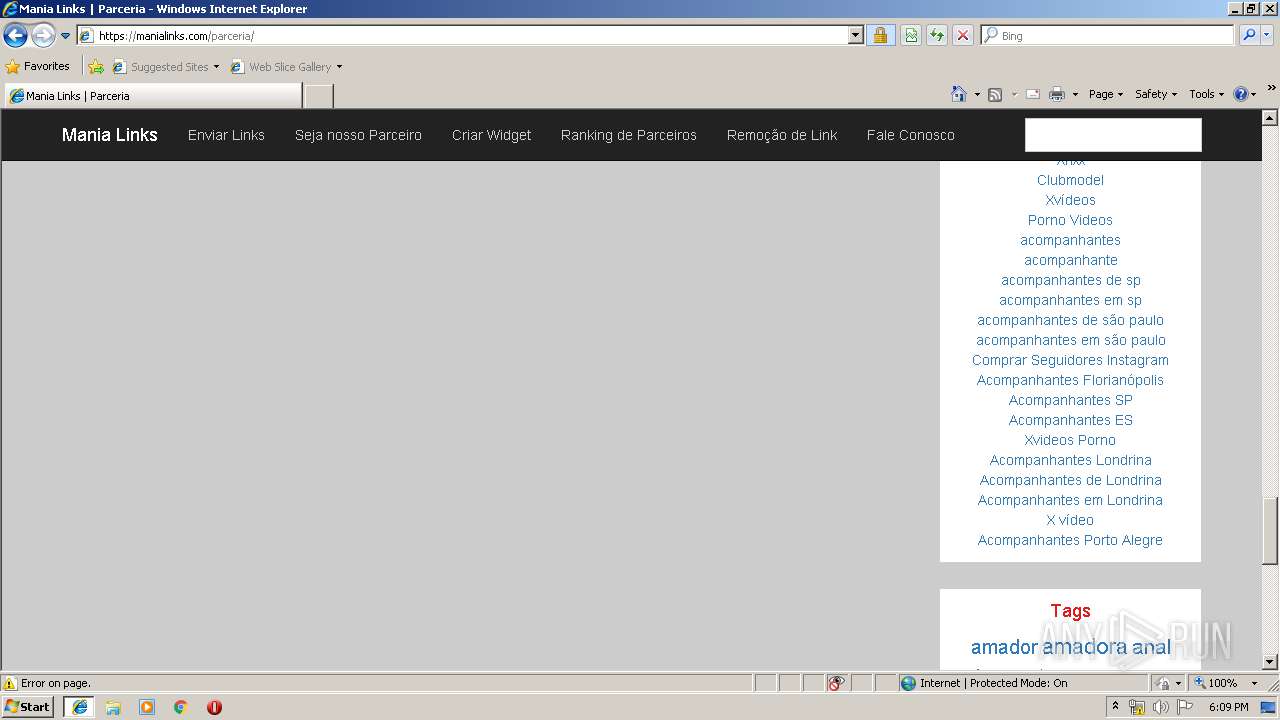Viewport: 1280px width, 720px height.
Task: Open the recent pages dropdown arrow
Action: click(x=66, y=36)
